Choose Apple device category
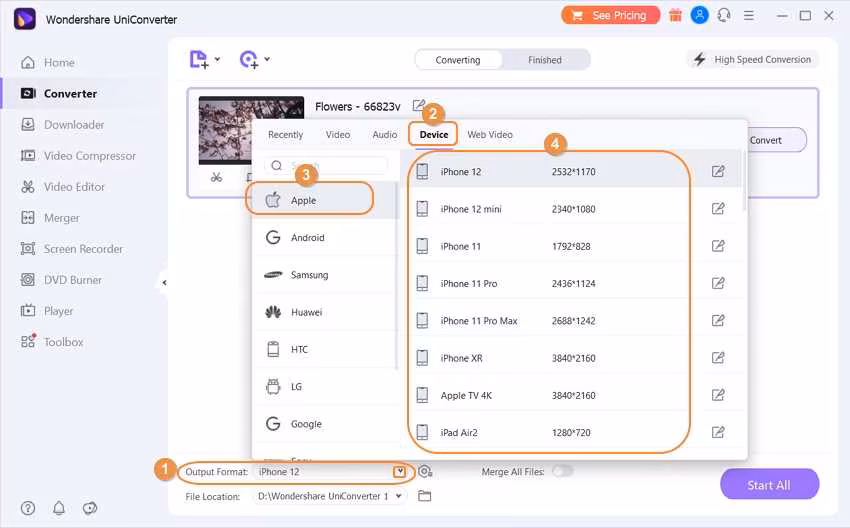 tap(324, 200)
